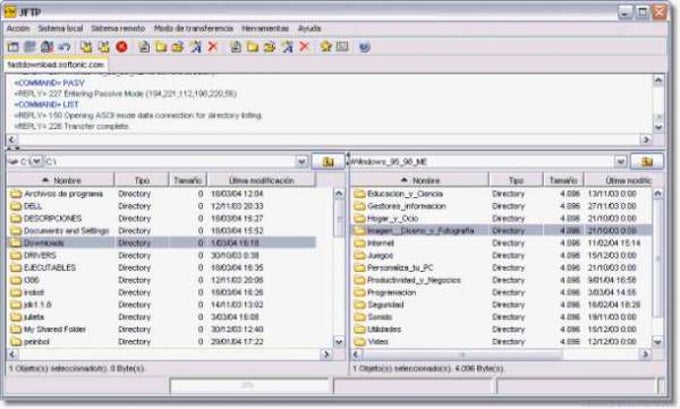Click the open folder icon in the second toolbar group
This screenshot has height=409, width=680.
click(269, 46)
